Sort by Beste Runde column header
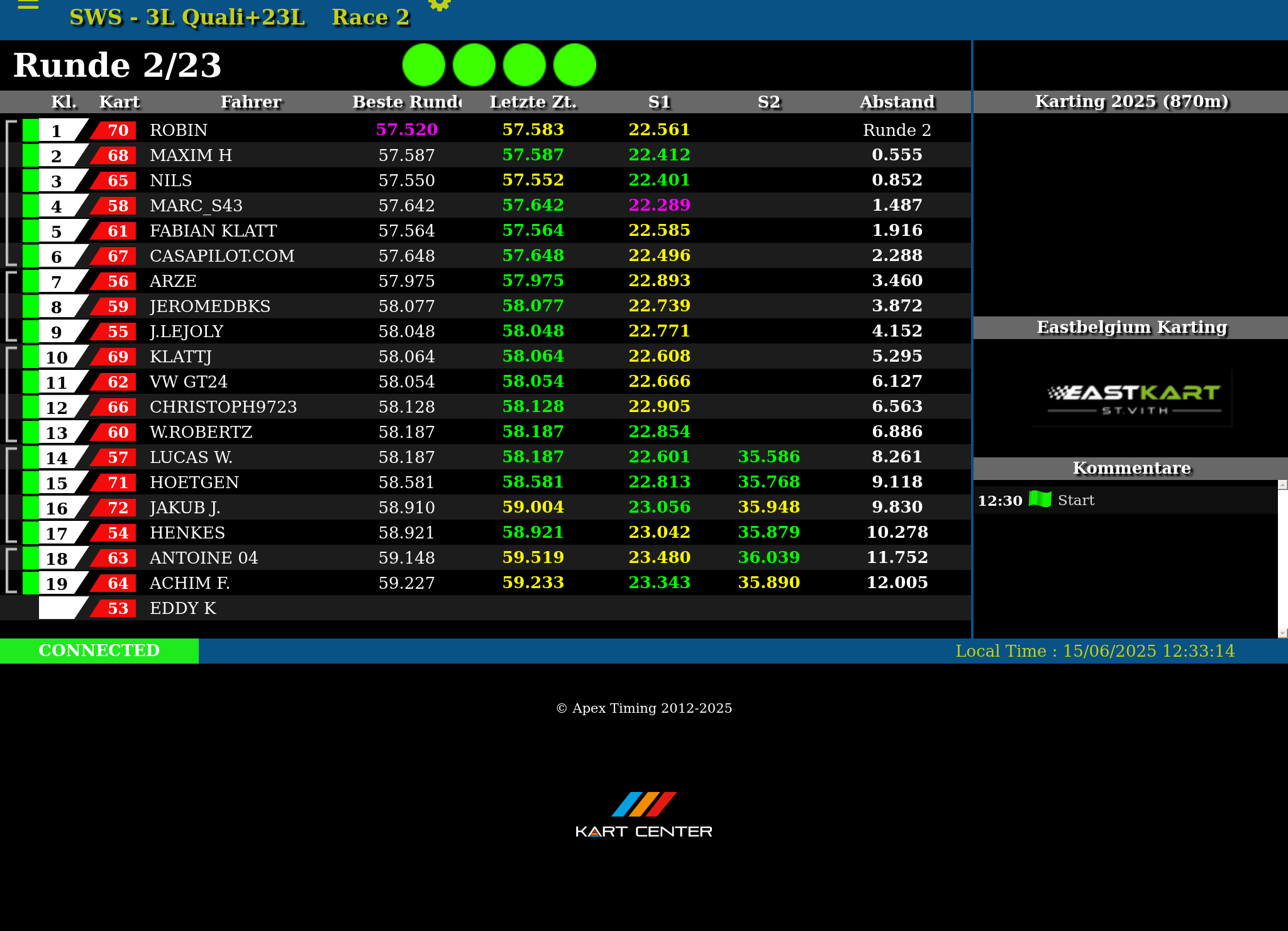 (x=406, y=102)
